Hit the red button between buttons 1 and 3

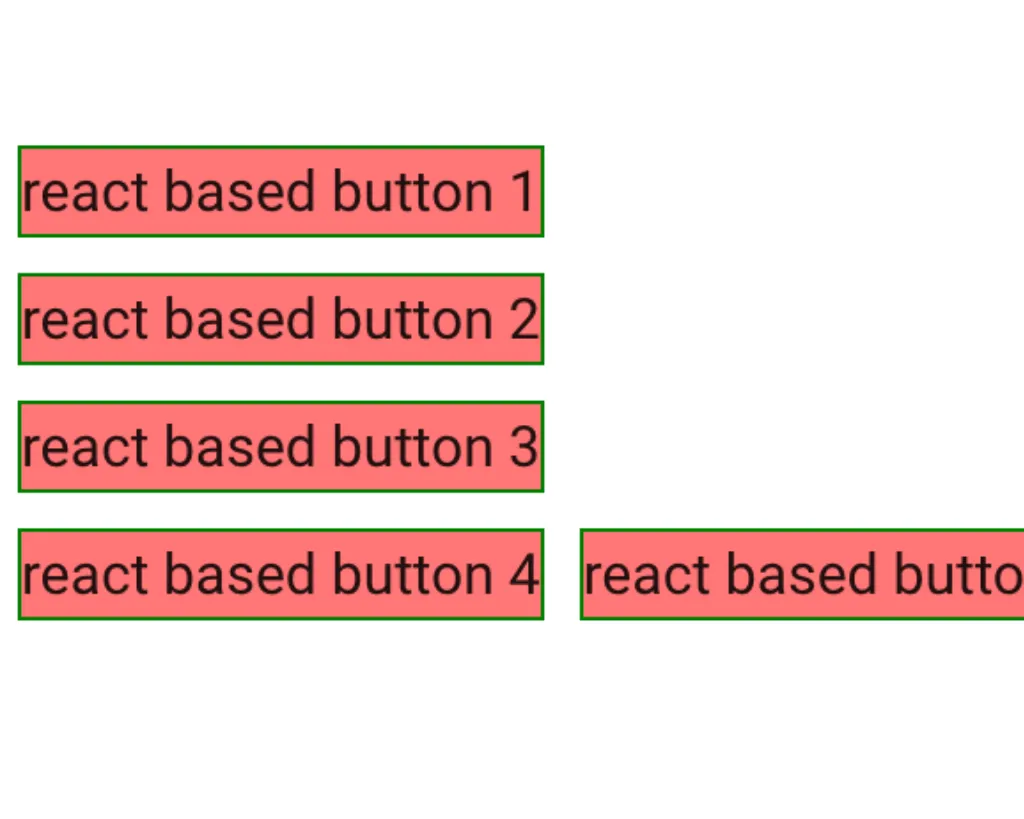click(x=280, y=318)
